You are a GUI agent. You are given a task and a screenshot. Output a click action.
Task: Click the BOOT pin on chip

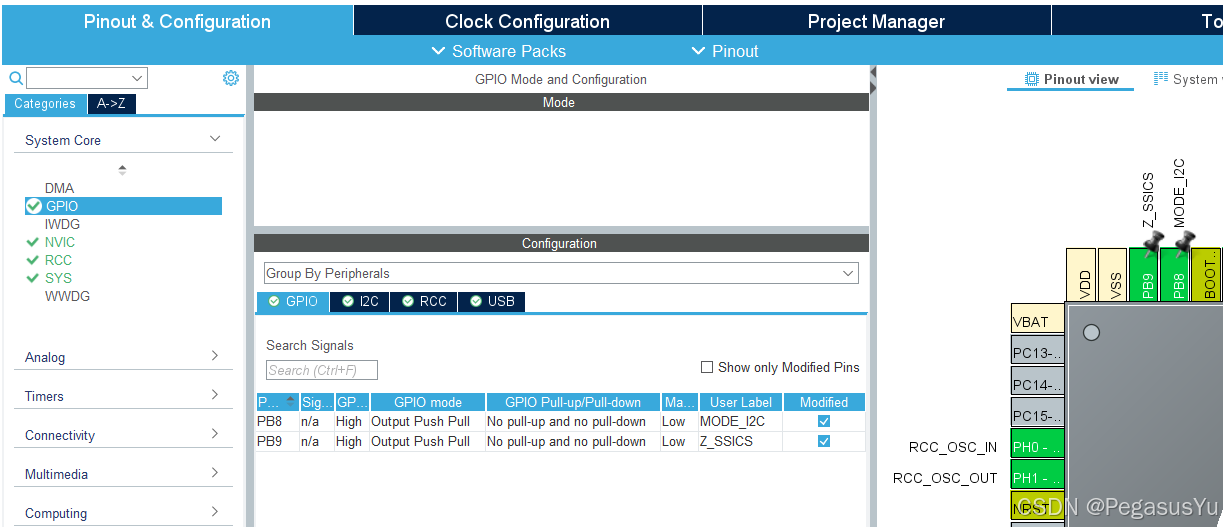point(1208,274)
